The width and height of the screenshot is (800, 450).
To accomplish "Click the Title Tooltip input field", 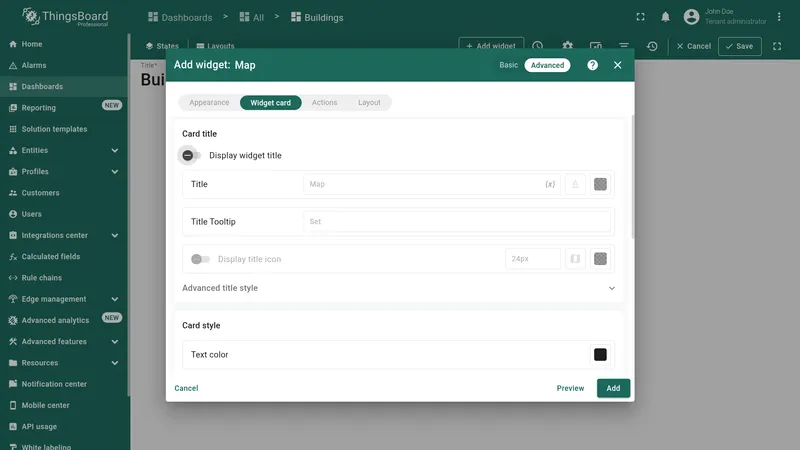I will click(x=457, y=221).
